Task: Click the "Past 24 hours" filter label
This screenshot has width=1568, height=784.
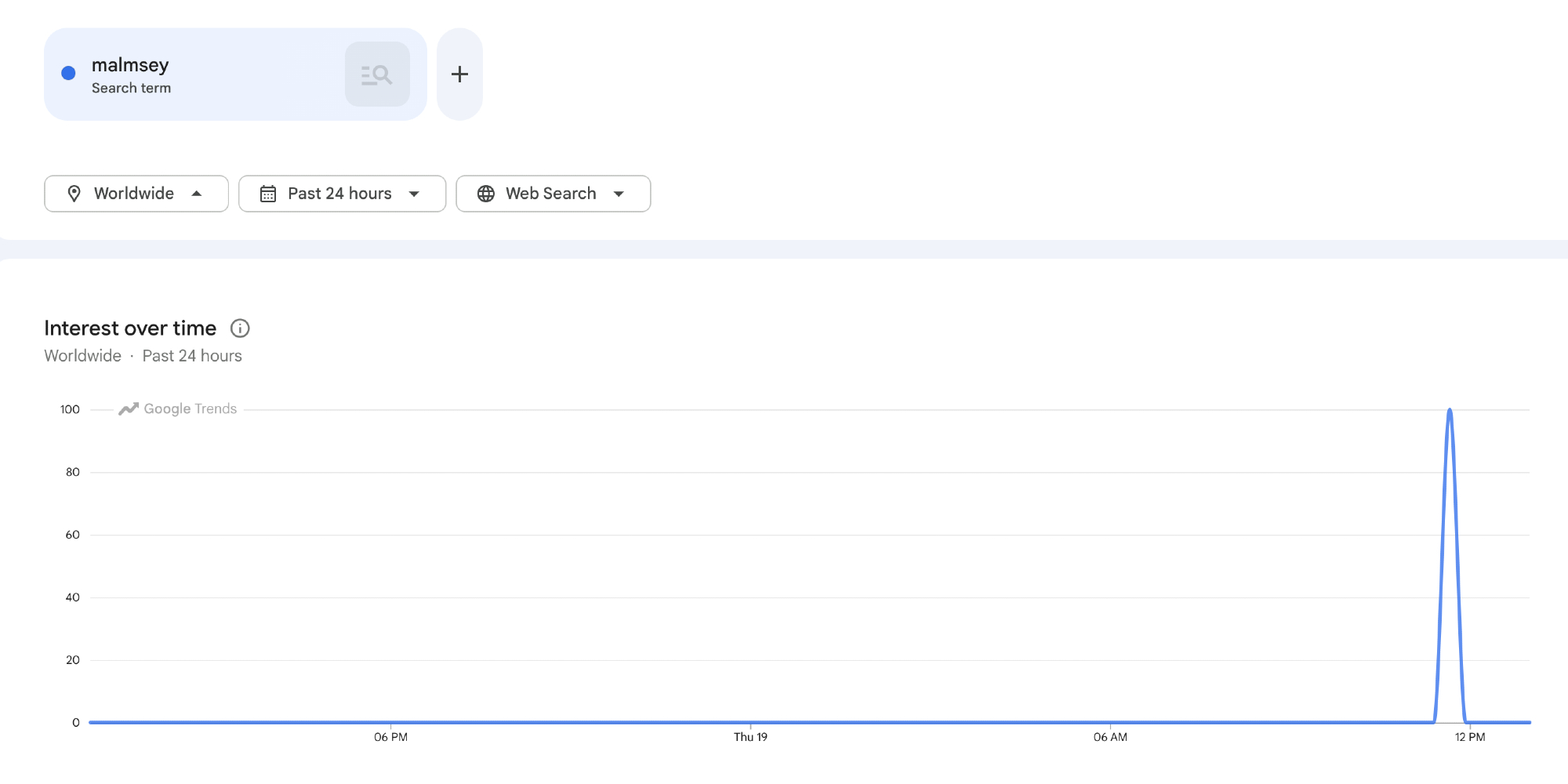Action: [339, 194]
